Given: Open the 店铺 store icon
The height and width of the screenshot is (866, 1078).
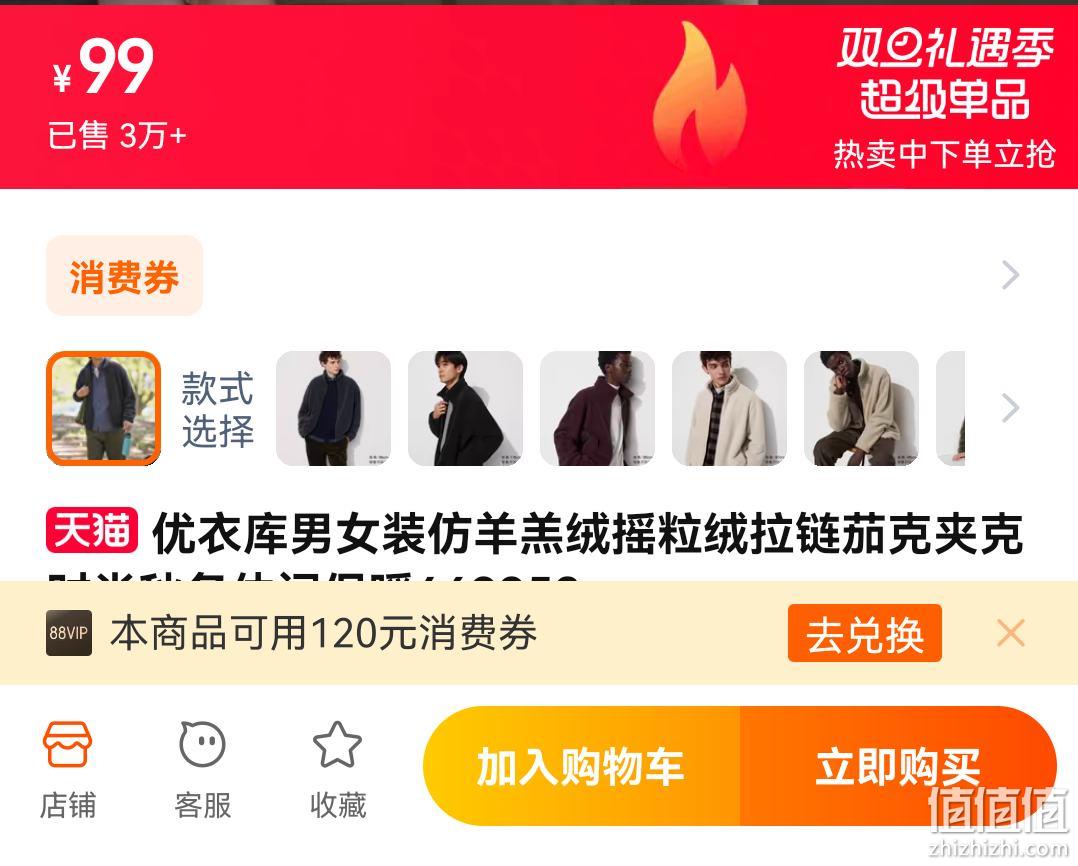Looking at the screenshot, I should tap(67, 744).
